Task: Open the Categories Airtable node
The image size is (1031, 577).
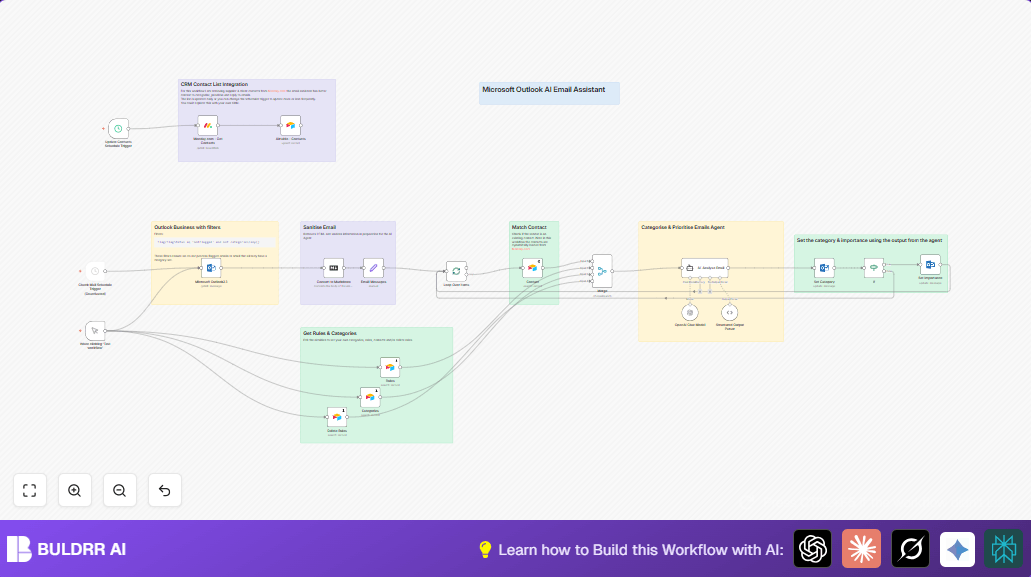Action: (x=370, y=397)
